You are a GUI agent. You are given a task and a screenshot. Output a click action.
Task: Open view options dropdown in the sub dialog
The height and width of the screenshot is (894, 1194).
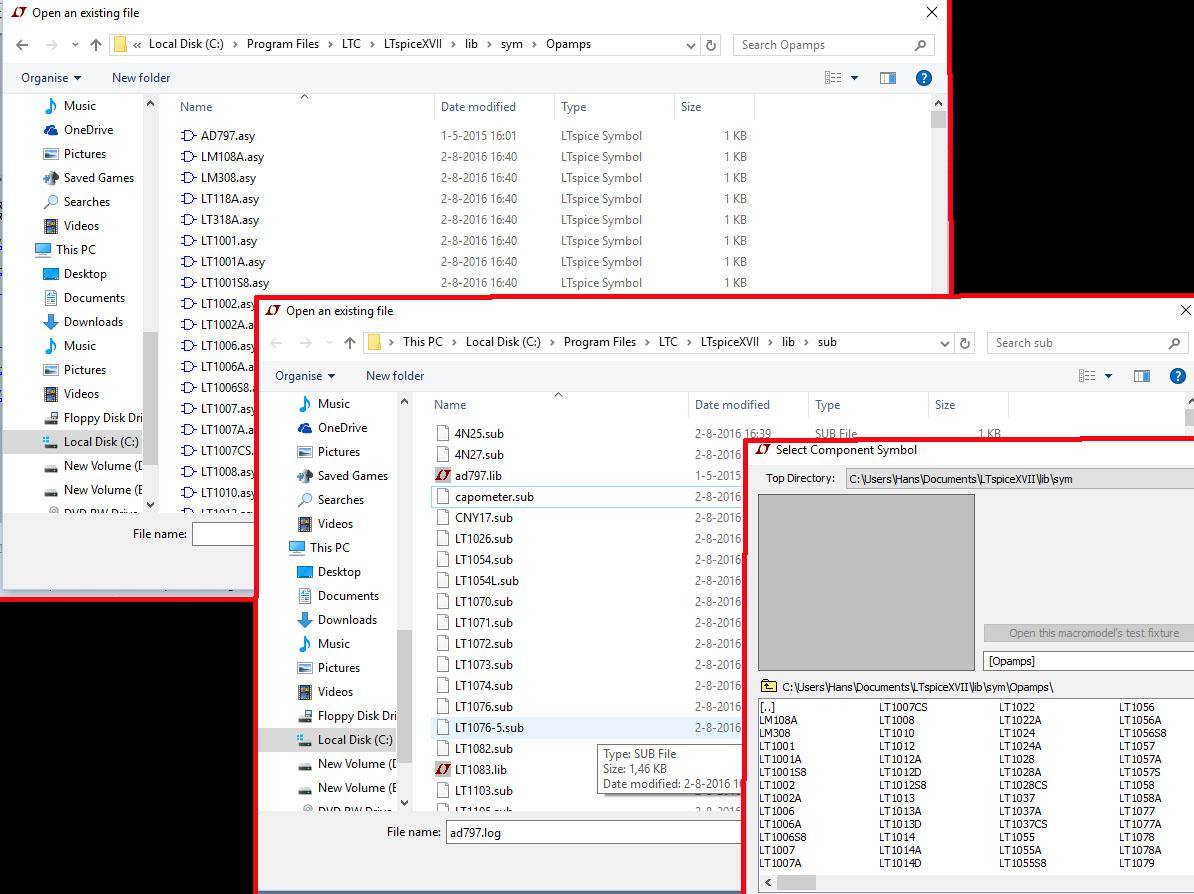point(1108,375)
